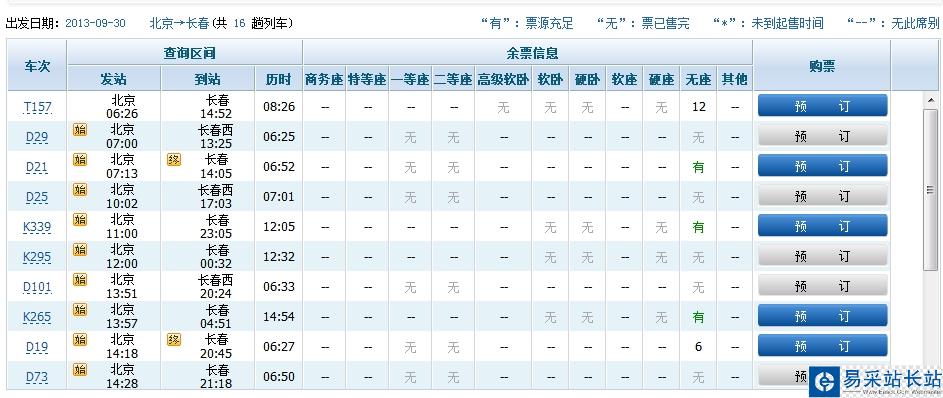This screenshot has height=398, width=943.
Task: Open train D101 details link
Action: 37,287
